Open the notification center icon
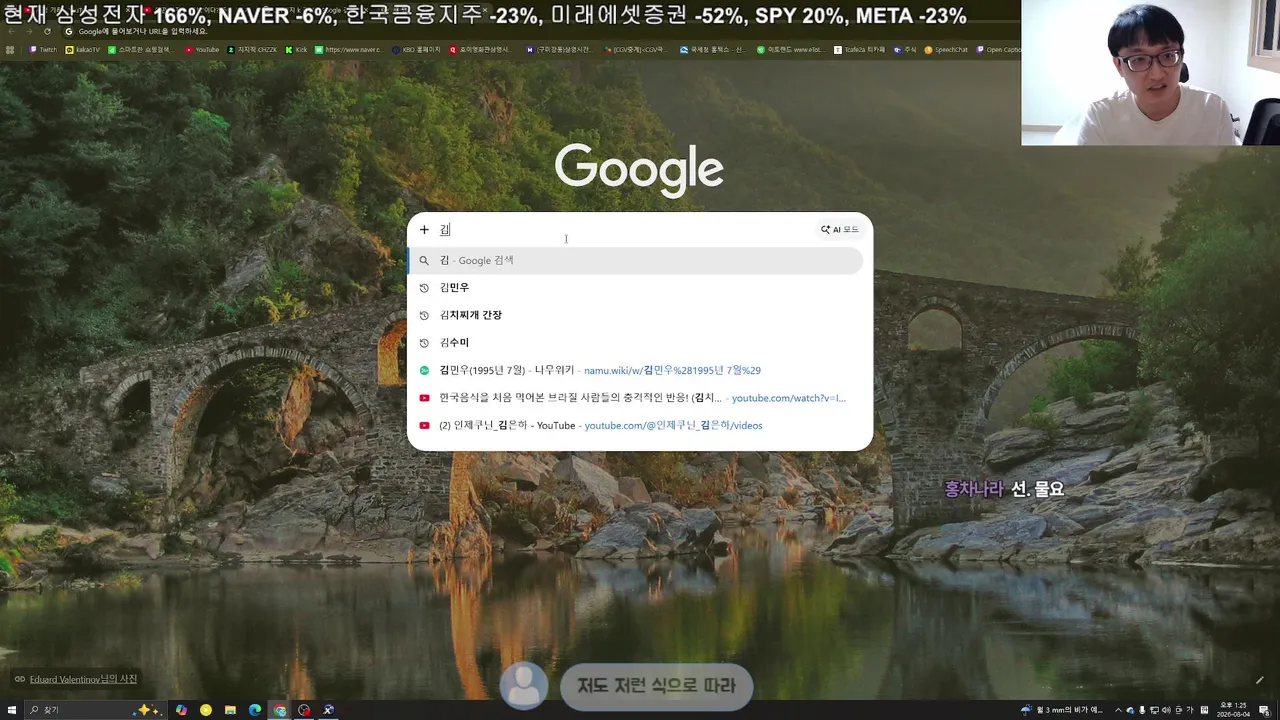This screenshot has width=1280, height=720. (x=1264, y=710)
